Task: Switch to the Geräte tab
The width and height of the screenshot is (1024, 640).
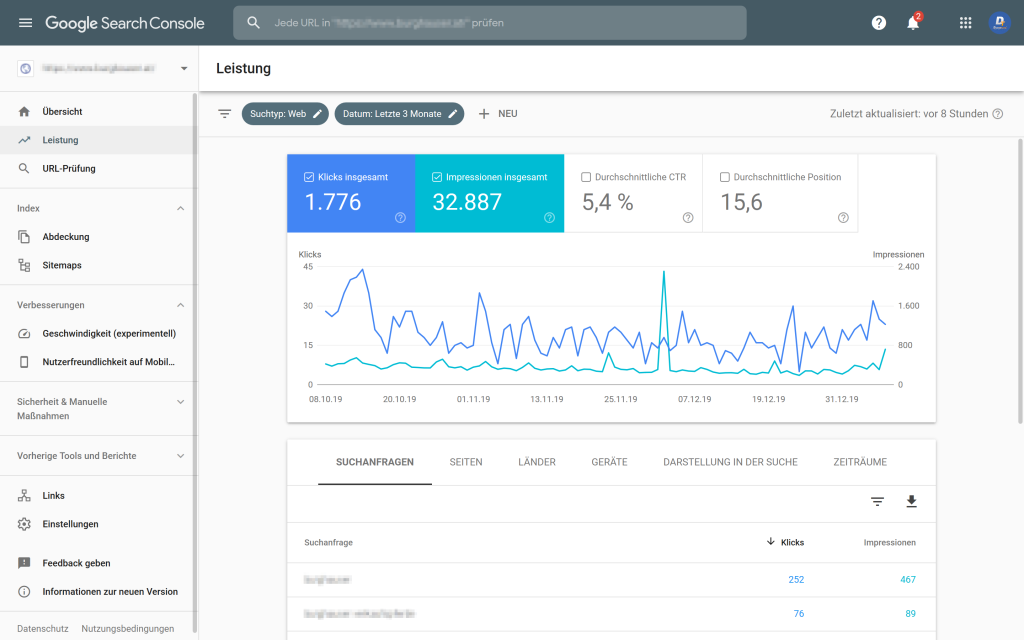Action: 609,462
